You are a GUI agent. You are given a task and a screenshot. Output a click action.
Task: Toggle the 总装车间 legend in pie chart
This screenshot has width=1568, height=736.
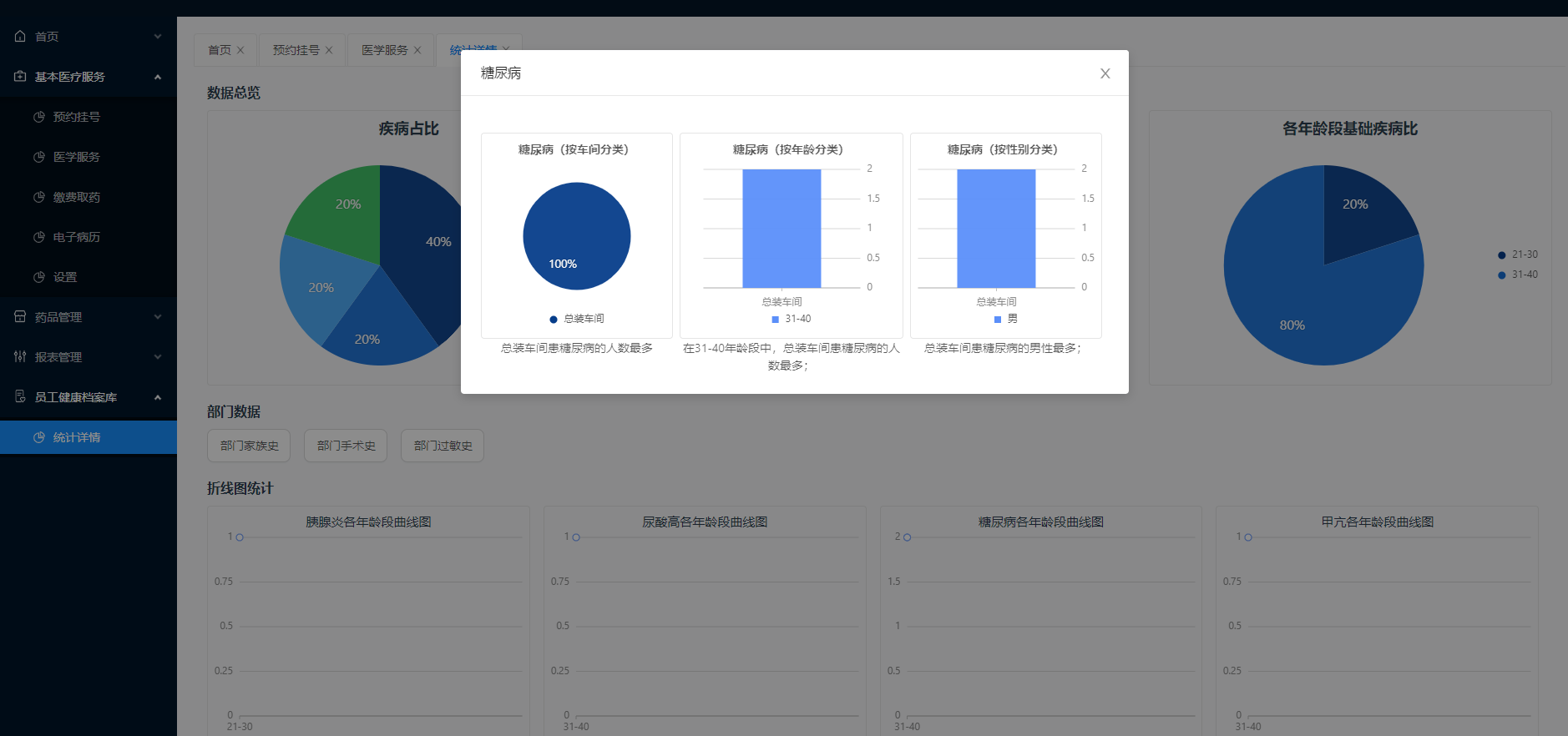(x=577, y=319)
